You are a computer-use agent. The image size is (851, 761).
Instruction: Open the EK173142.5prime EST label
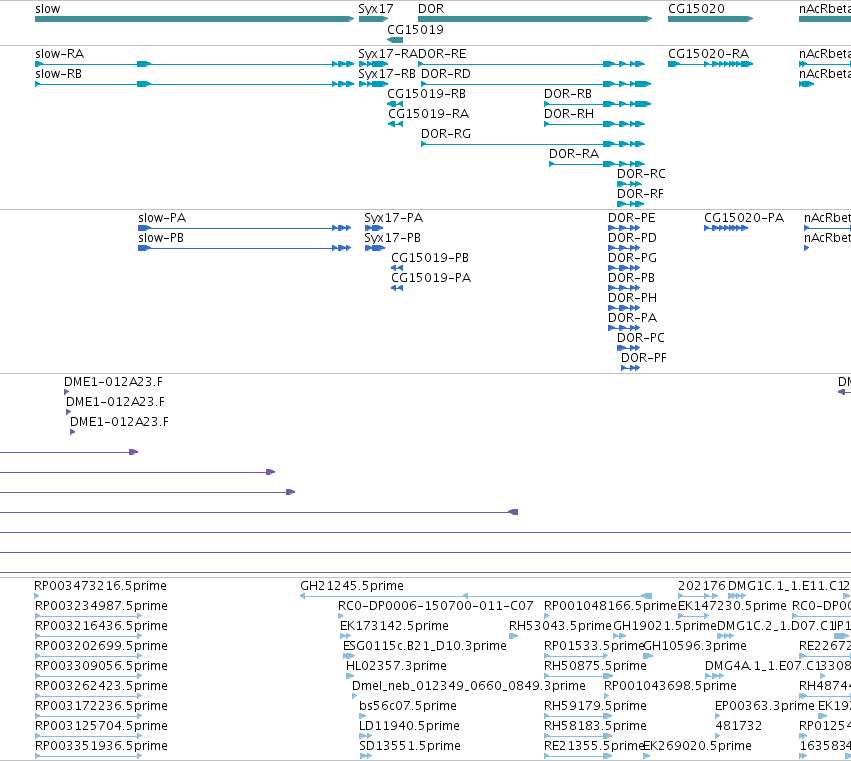click(395, 626)
